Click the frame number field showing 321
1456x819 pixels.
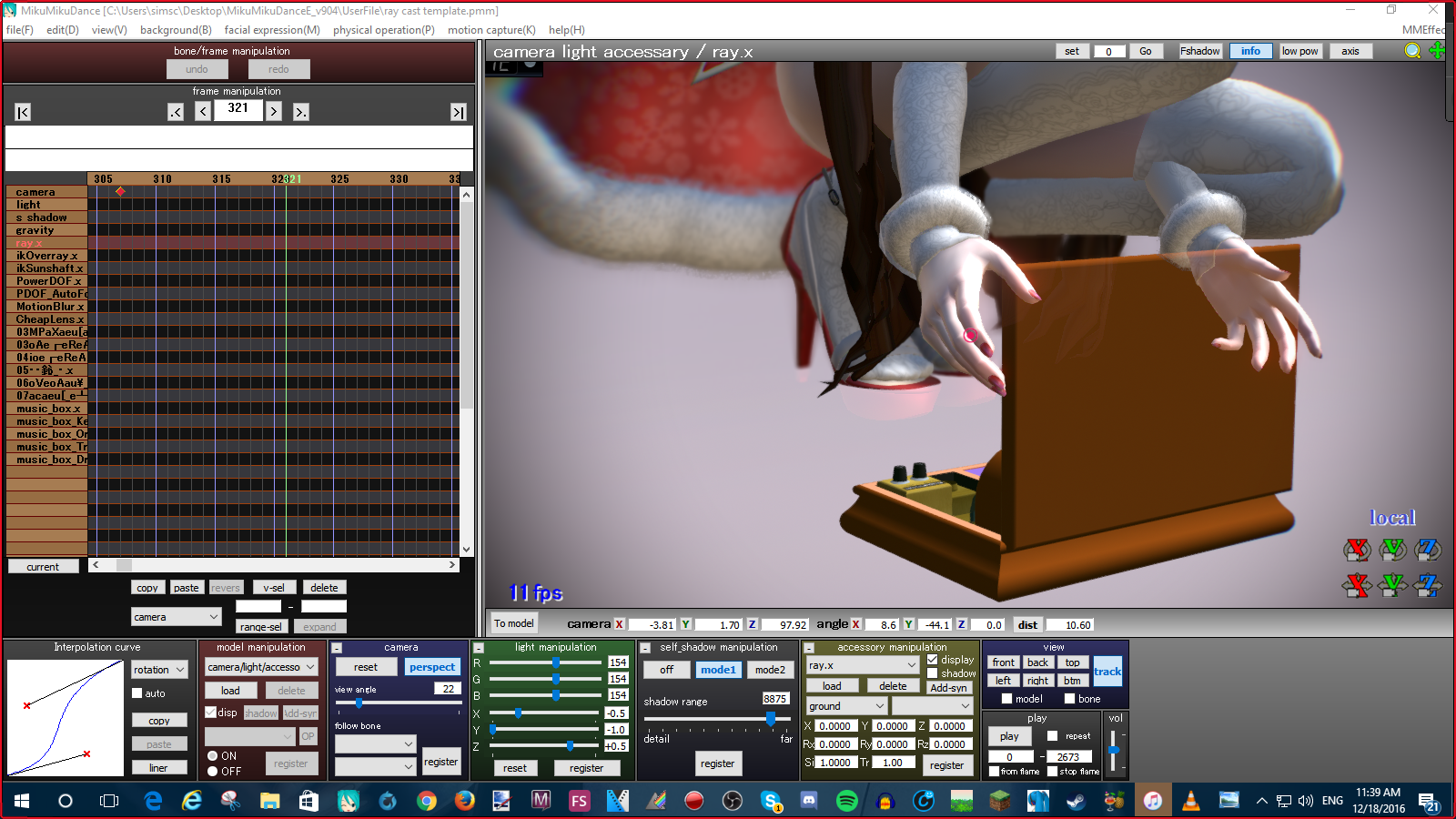(238, 109)
